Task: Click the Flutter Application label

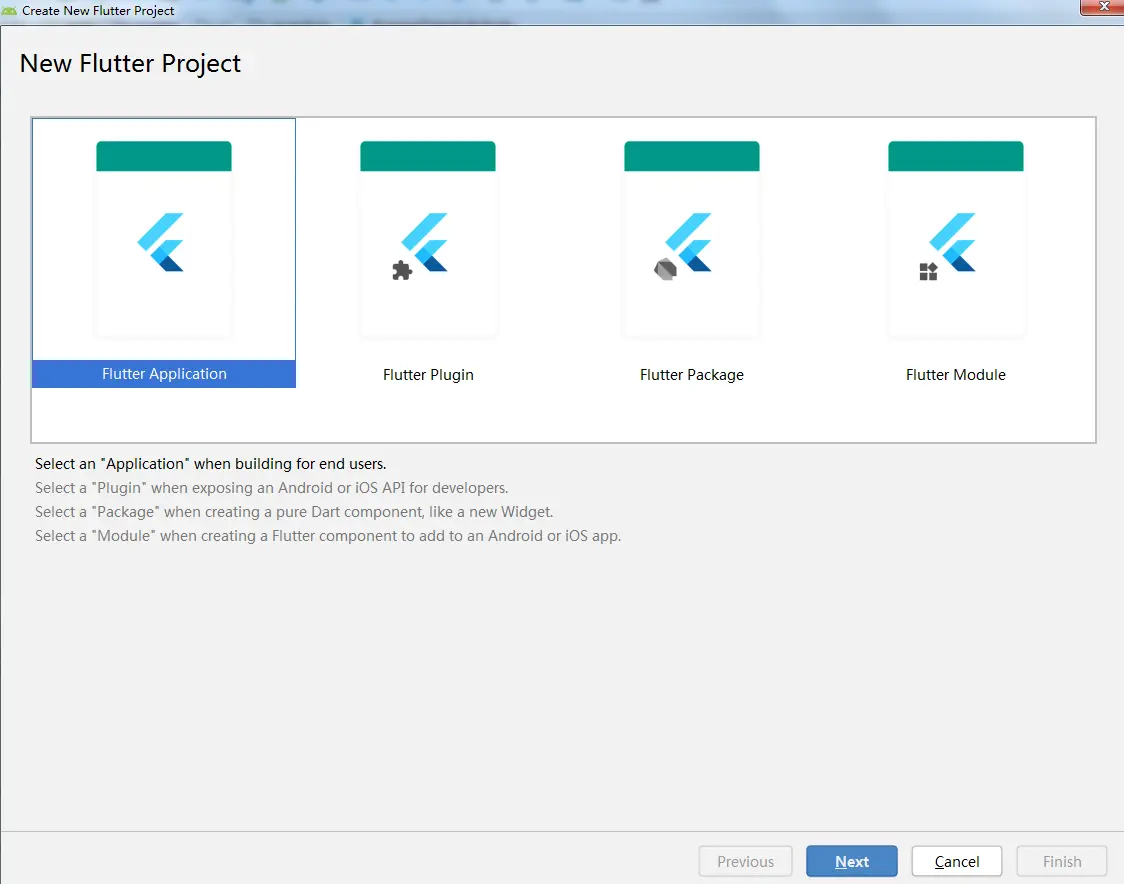Action: point(164,374)
